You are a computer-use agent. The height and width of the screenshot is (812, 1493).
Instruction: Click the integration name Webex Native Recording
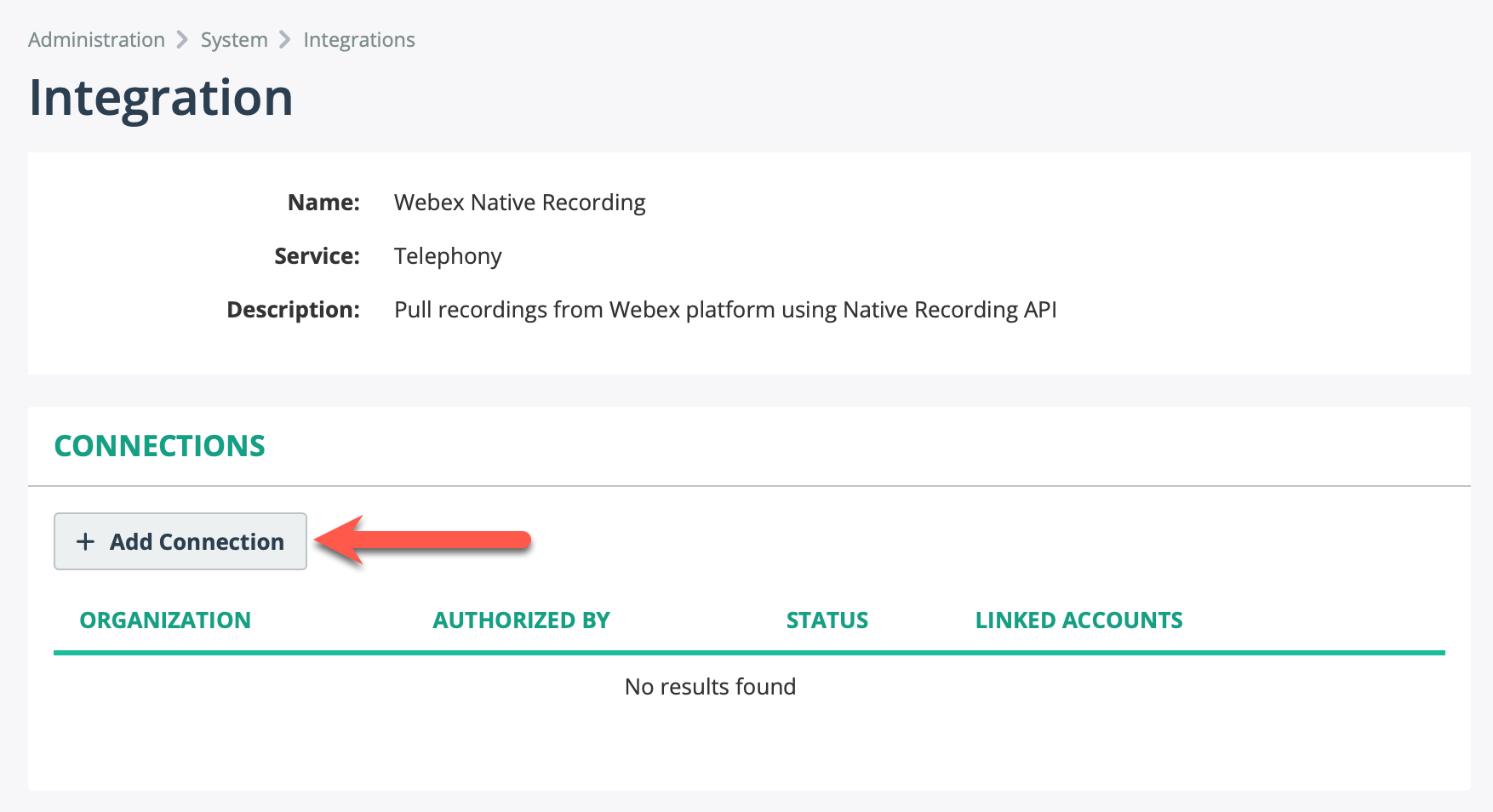coord(519,203)
